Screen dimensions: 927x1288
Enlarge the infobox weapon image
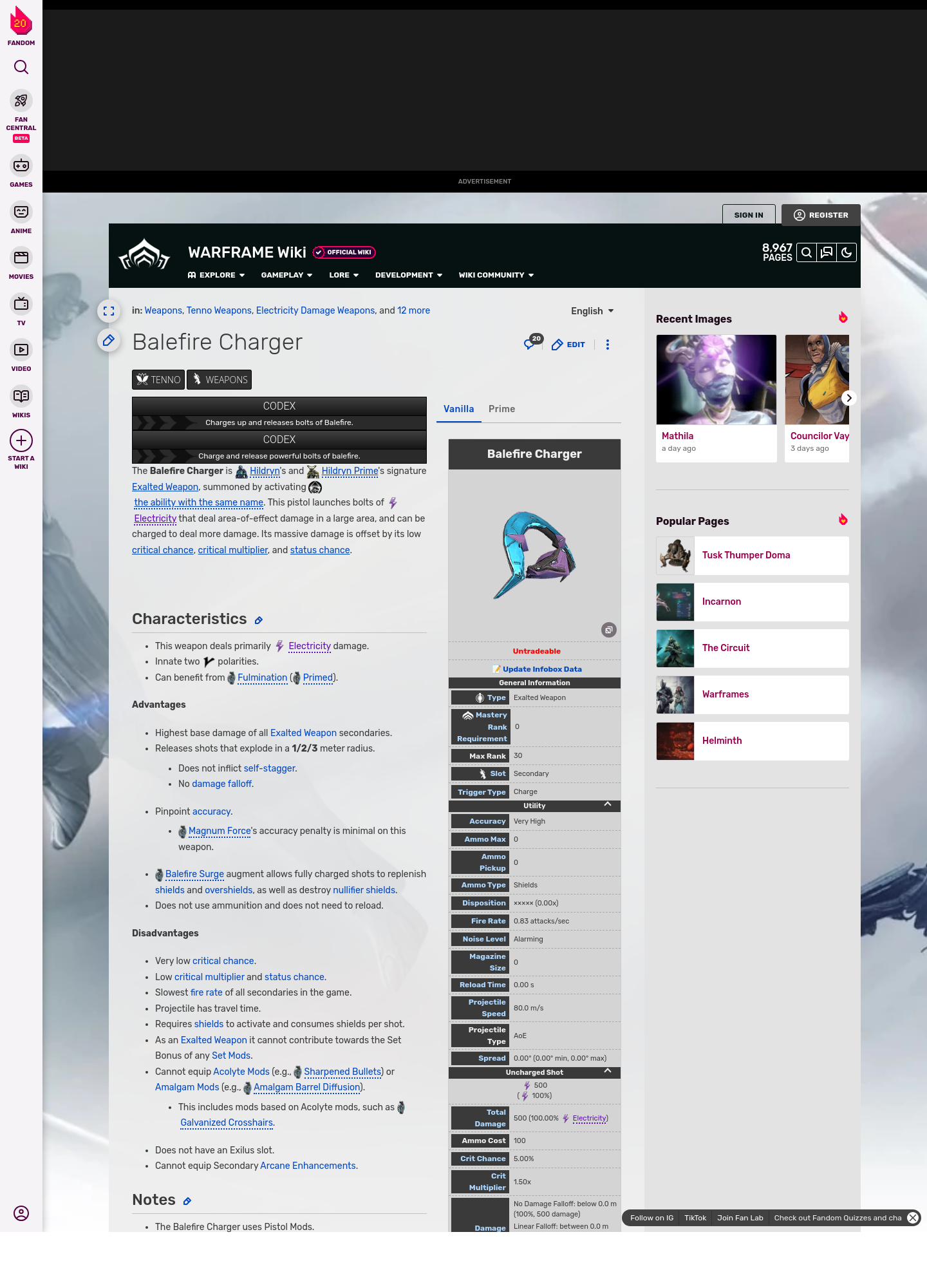pos(609,630)
